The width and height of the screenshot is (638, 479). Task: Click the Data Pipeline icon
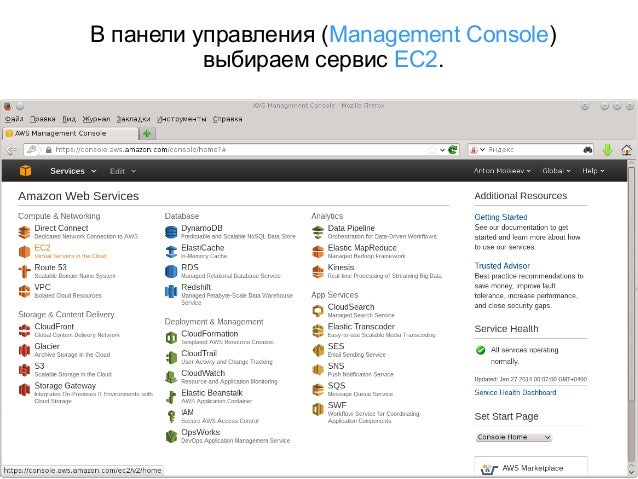(318, 232)
